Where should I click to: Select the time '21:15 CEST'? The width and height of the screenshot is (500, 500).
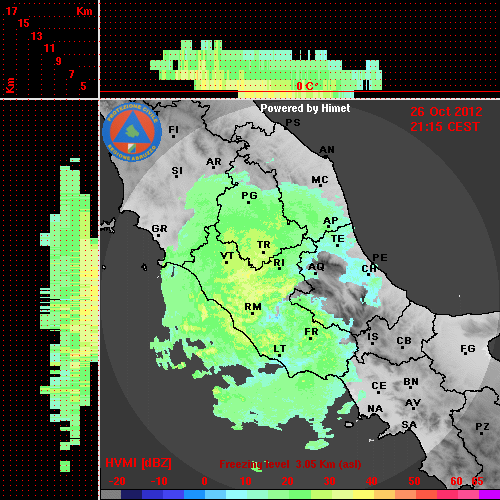coord(445,127)
